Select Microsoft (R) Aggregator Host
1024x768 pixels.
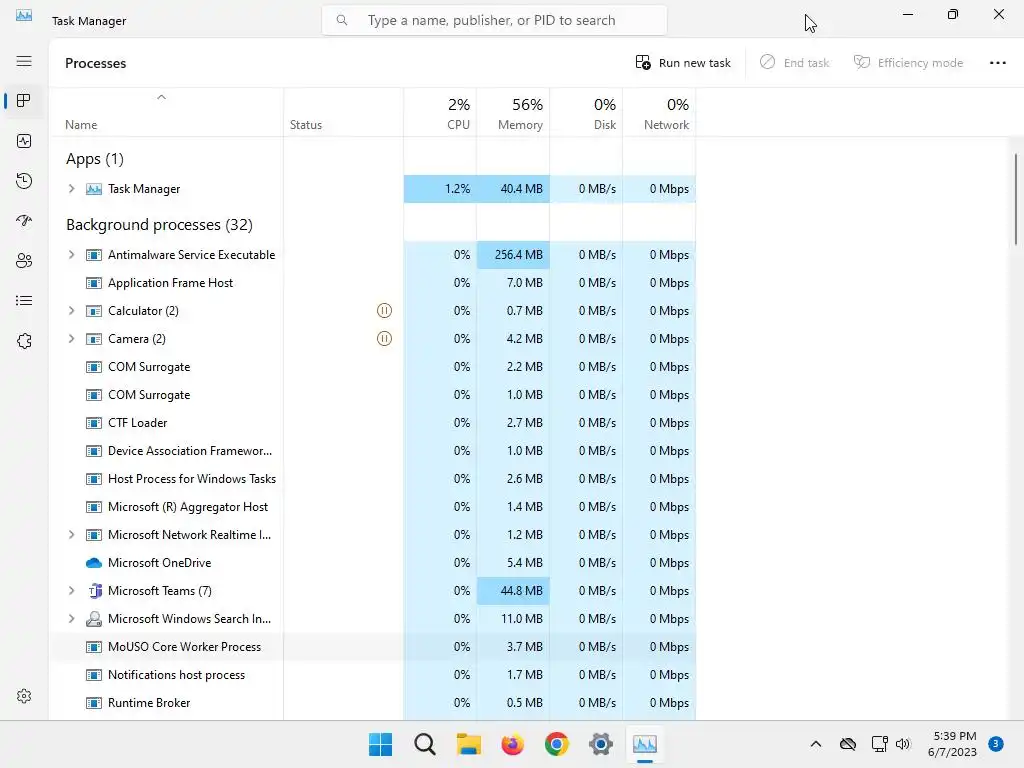372,507
